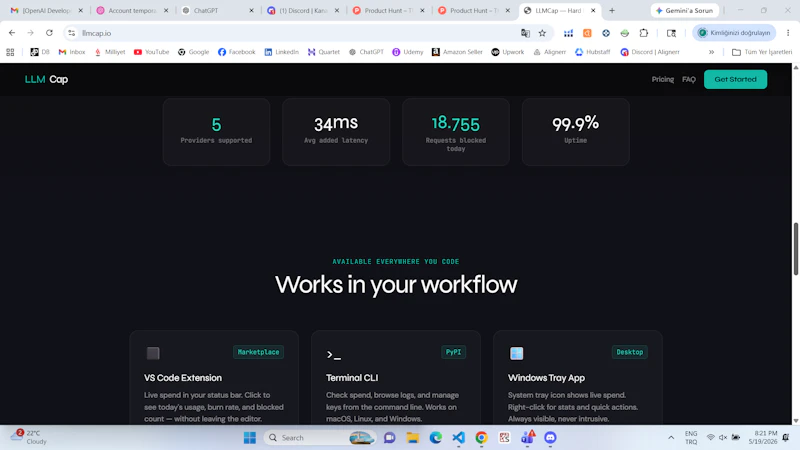Click the Providers supported label
The image size is (800, 450).
coord(216,140)
